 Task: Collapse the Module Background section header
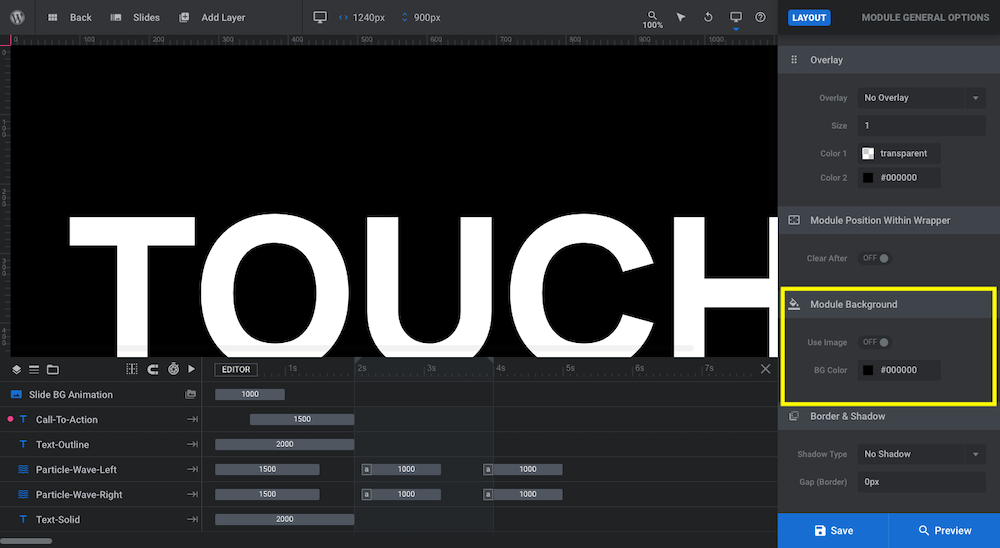click(x=889, y=304)
